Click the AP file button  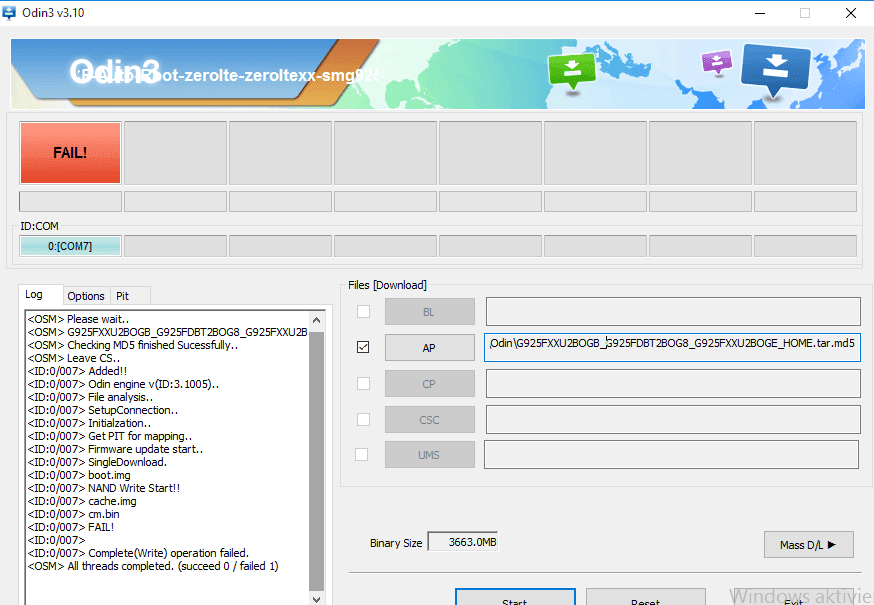pyautogui.click(x=430, y=347)
